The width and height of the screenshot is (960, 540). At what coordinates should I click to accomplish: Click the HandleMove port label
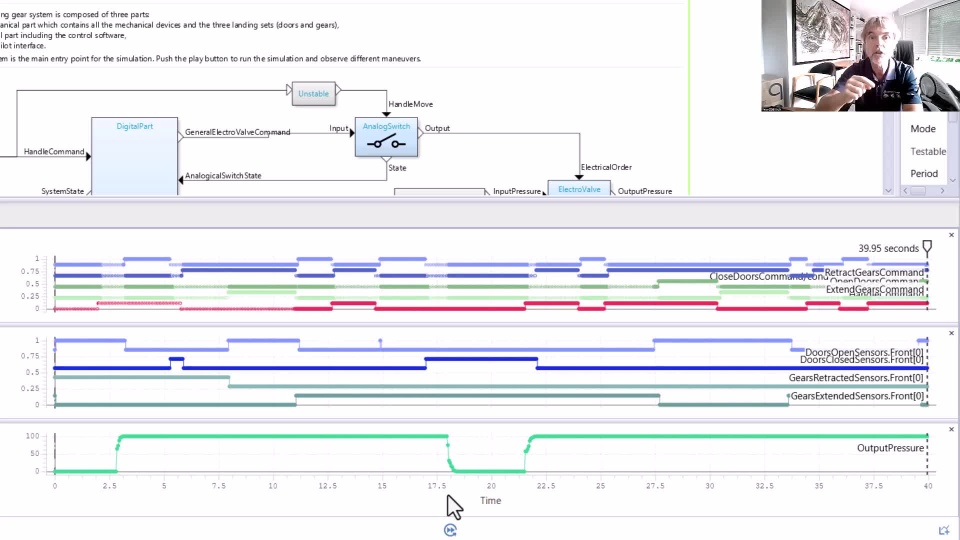coord(411,104)
